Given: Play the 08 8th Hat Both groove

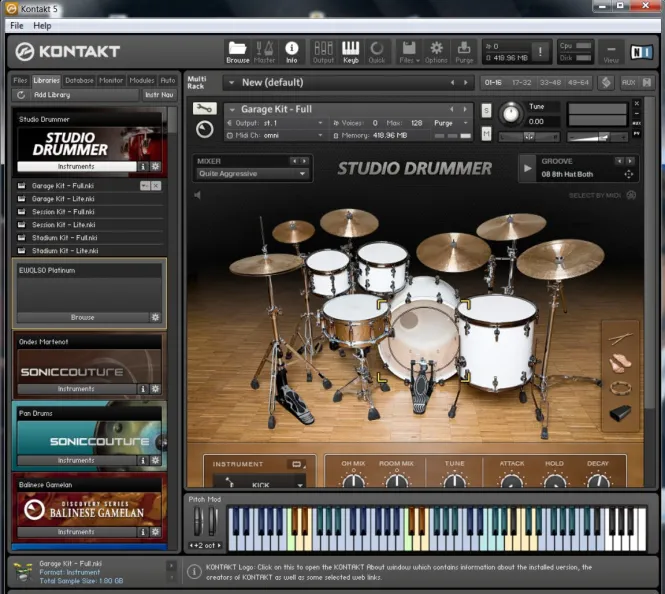Looking at the screenshot, I should click(x=527, y=168).
